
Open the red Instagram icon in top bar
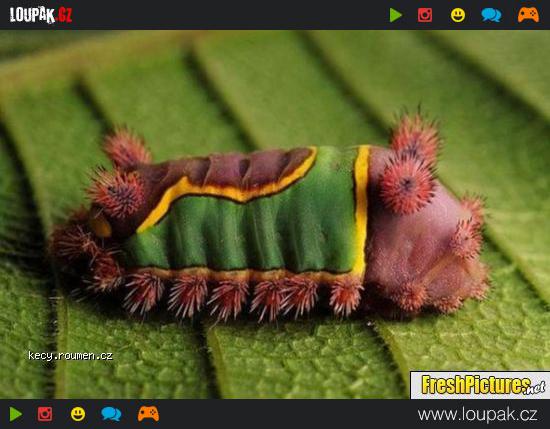(x=425, y=15)
